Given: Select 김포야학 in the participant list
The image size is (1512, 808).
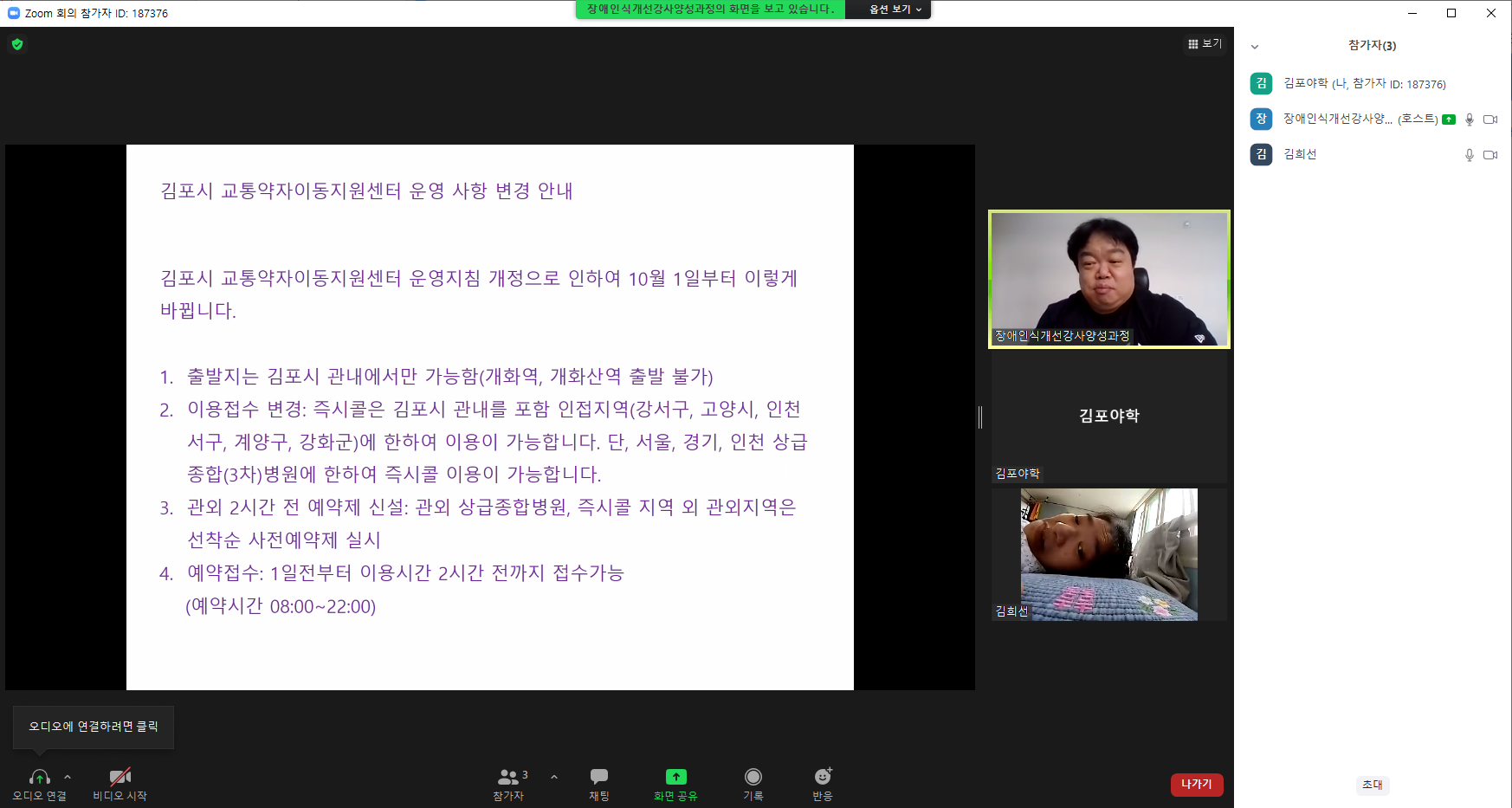Looking at the screenshot, I should 1373,83.
